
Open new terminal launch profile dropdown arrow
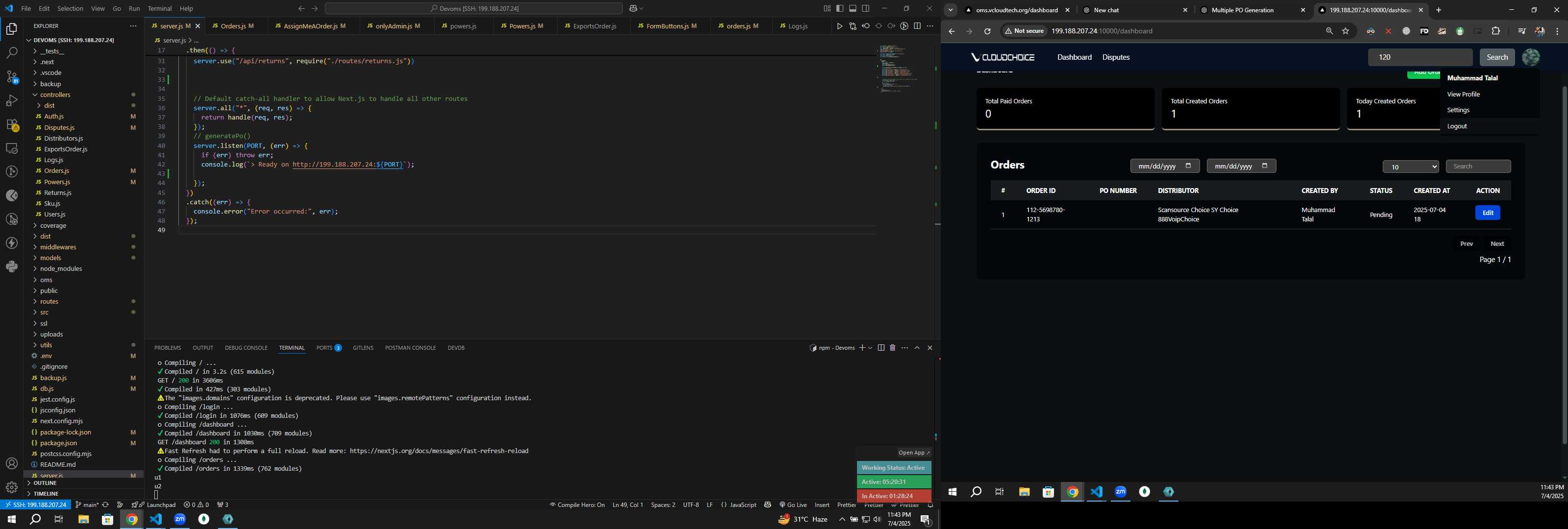coord(870,348)
